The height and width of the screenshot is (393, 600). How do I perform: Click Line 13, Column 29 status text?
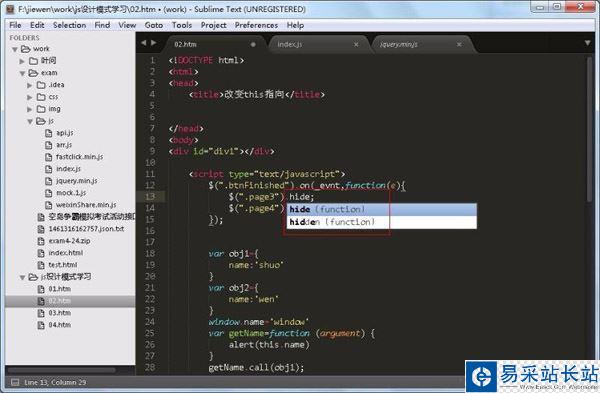(55, 382)
